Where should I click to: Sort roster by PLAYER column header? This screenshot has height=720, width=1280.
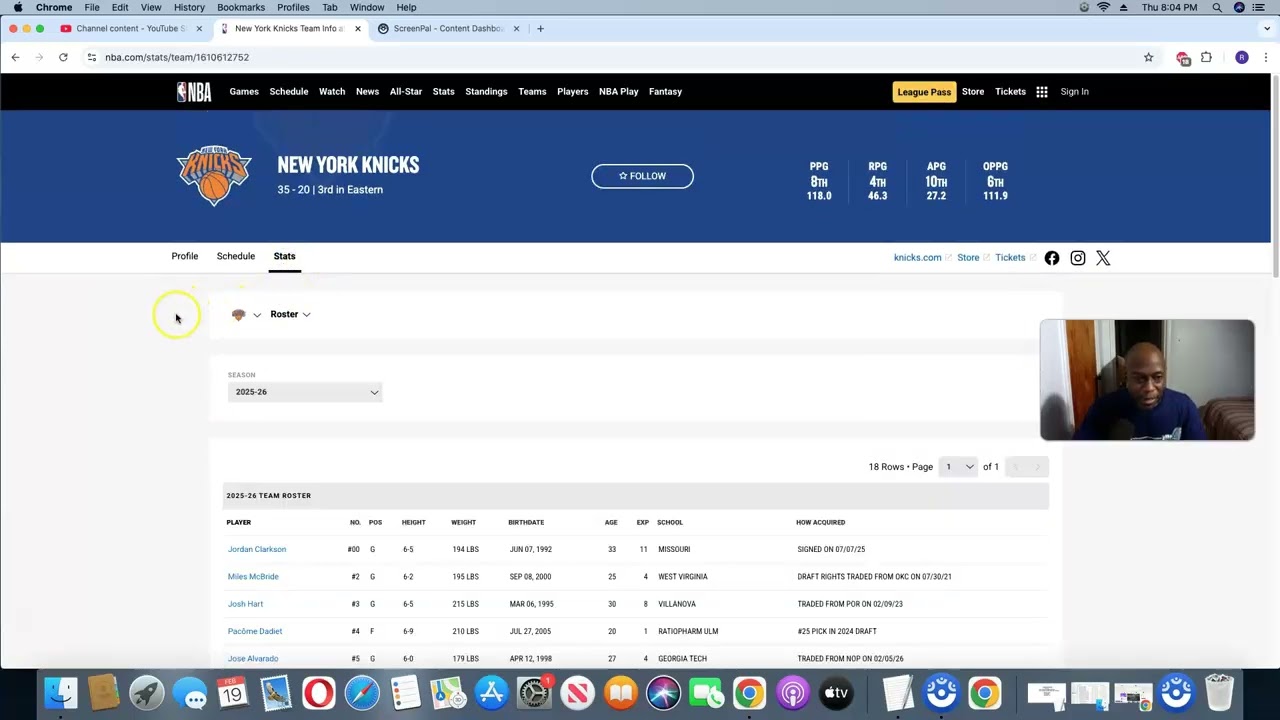pos(239,522)
